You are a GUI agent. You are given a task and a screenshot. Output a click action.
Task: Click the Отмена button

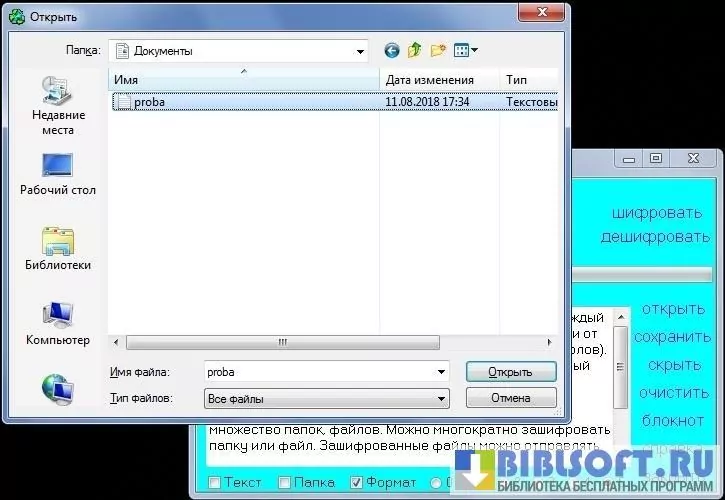tap(510, 398)
